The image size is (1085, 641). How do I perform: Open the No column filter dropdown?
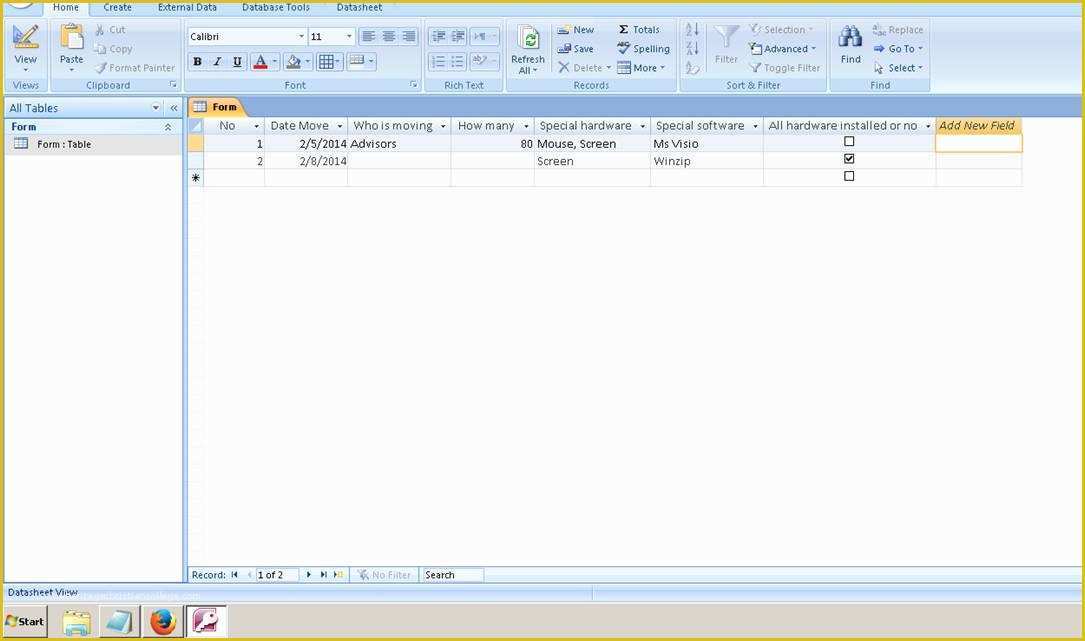tap(257, 126)
